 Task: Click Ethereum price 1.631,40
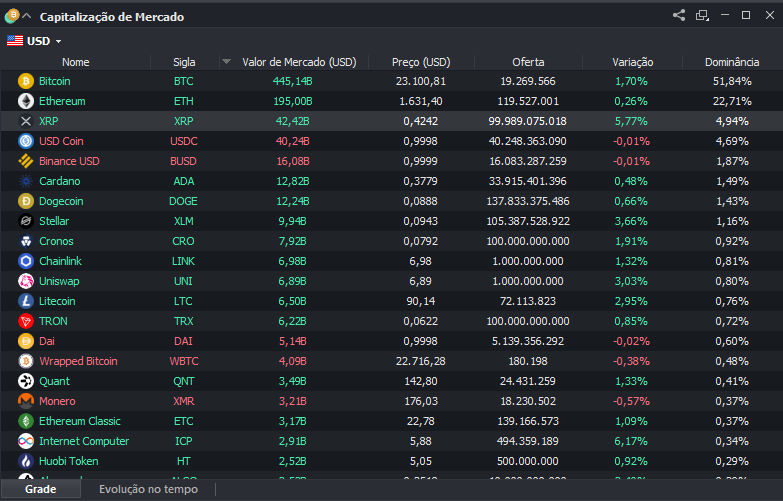pos(420,101)
